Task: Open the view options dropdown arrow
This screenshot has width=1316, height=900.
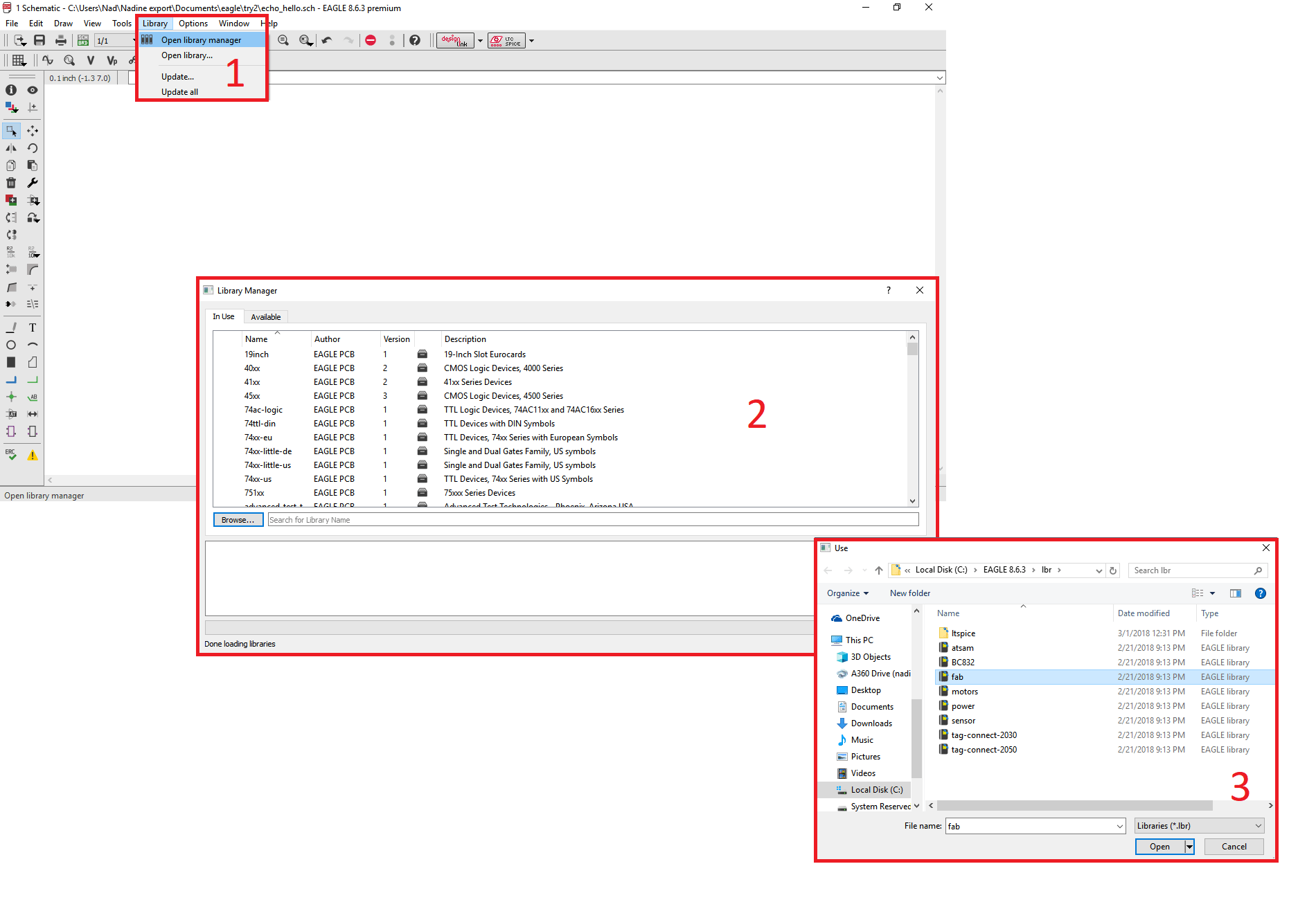Action: pos(1212,593)
